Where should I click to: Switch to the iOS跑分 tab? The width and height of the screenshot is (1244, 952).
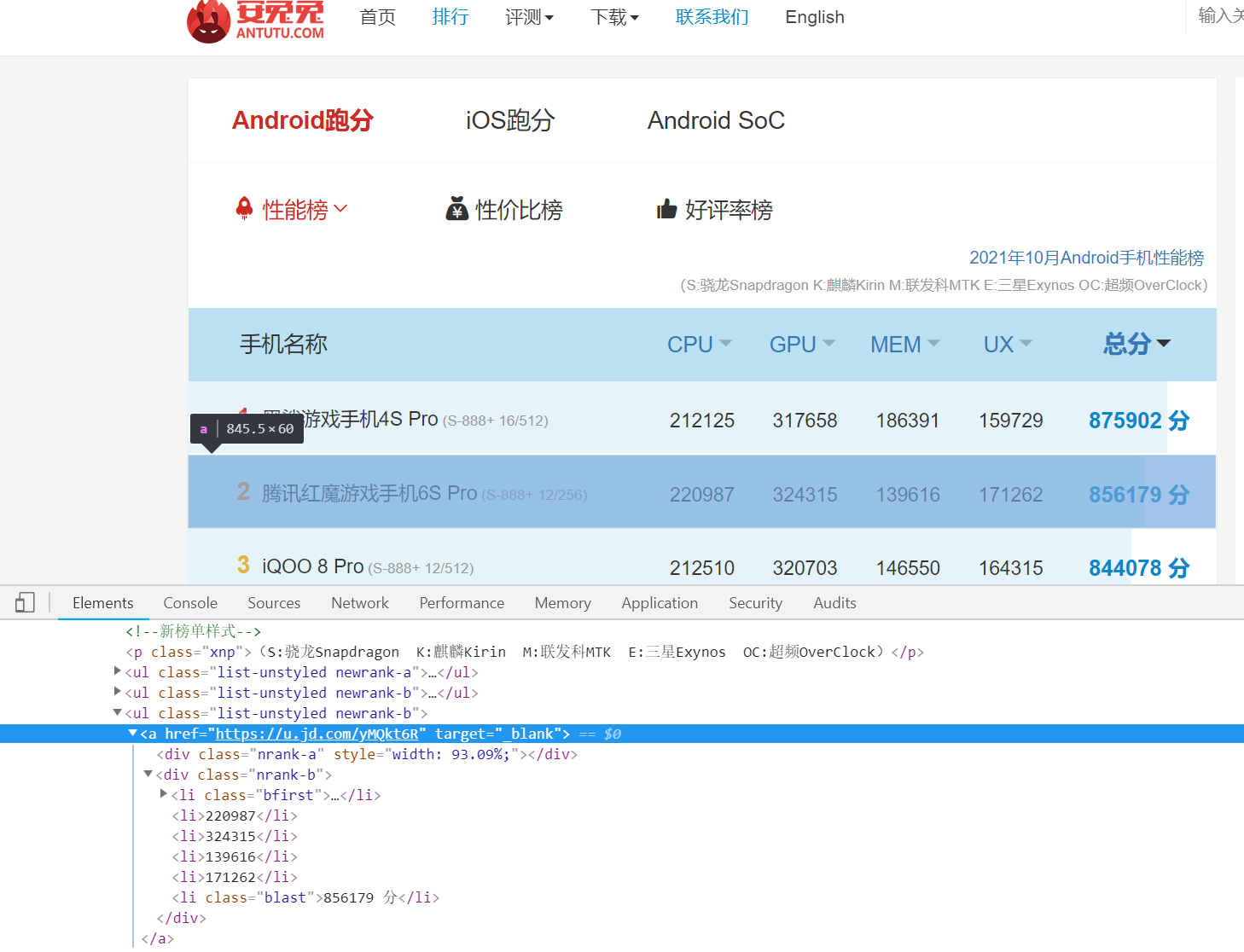coord(509,120)
